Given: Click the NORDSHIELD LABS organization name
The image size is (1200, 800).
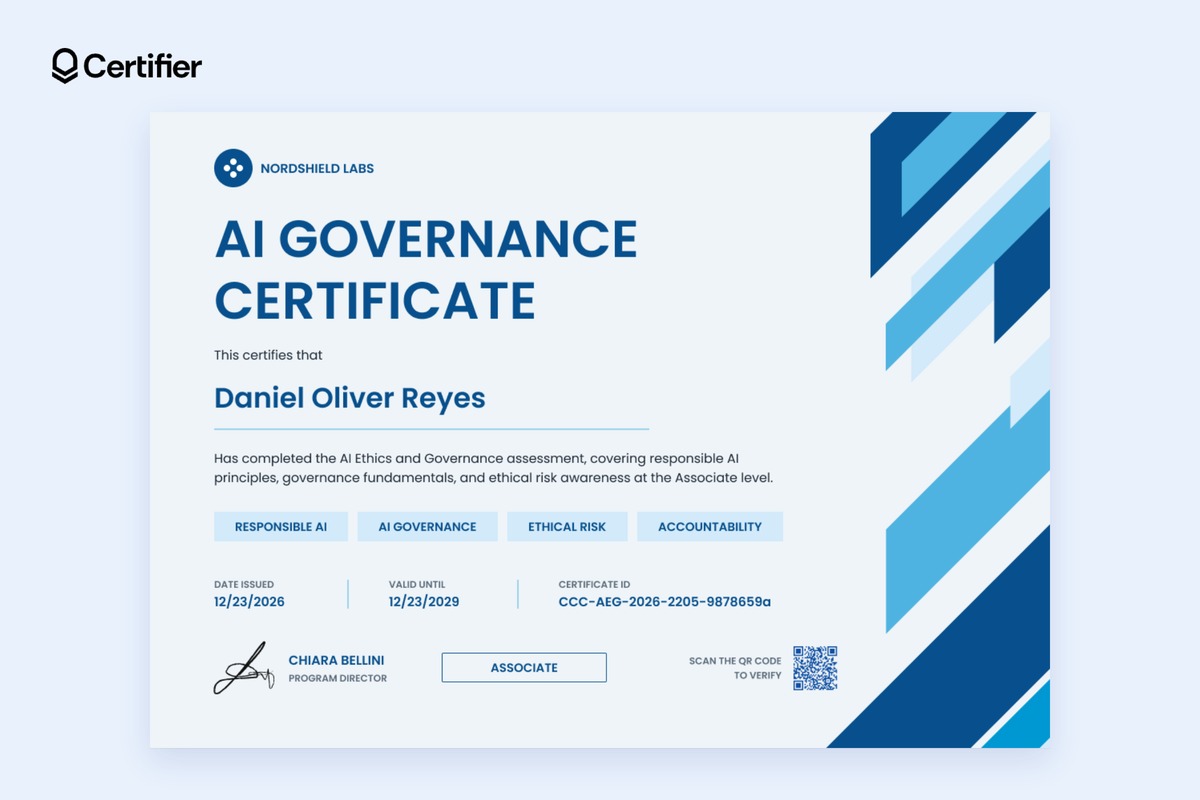Looking at the screenshot, I should pyautogui.click(x=317, y=168).
